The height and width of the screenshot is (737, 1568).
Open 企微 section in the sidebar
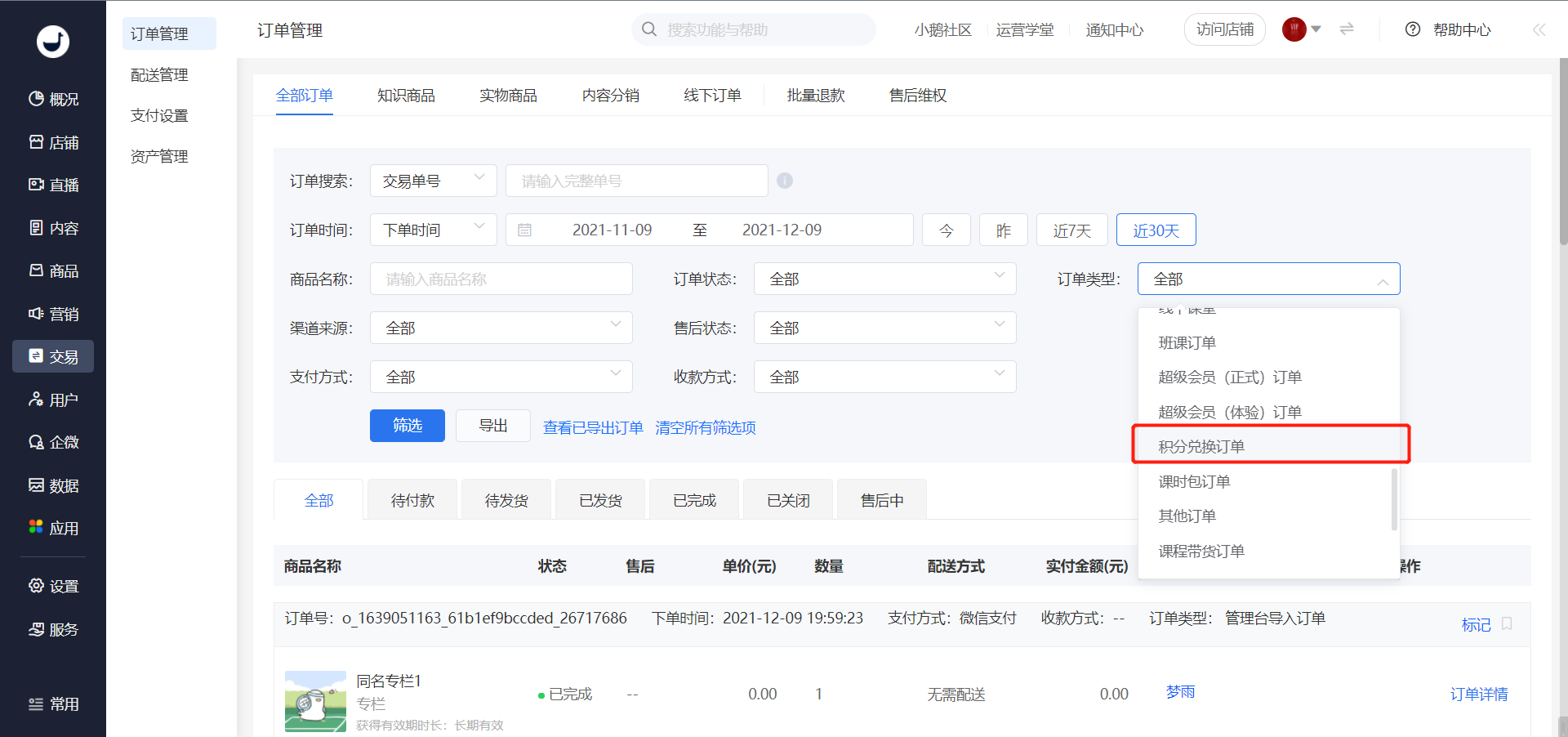coord(53,442)
